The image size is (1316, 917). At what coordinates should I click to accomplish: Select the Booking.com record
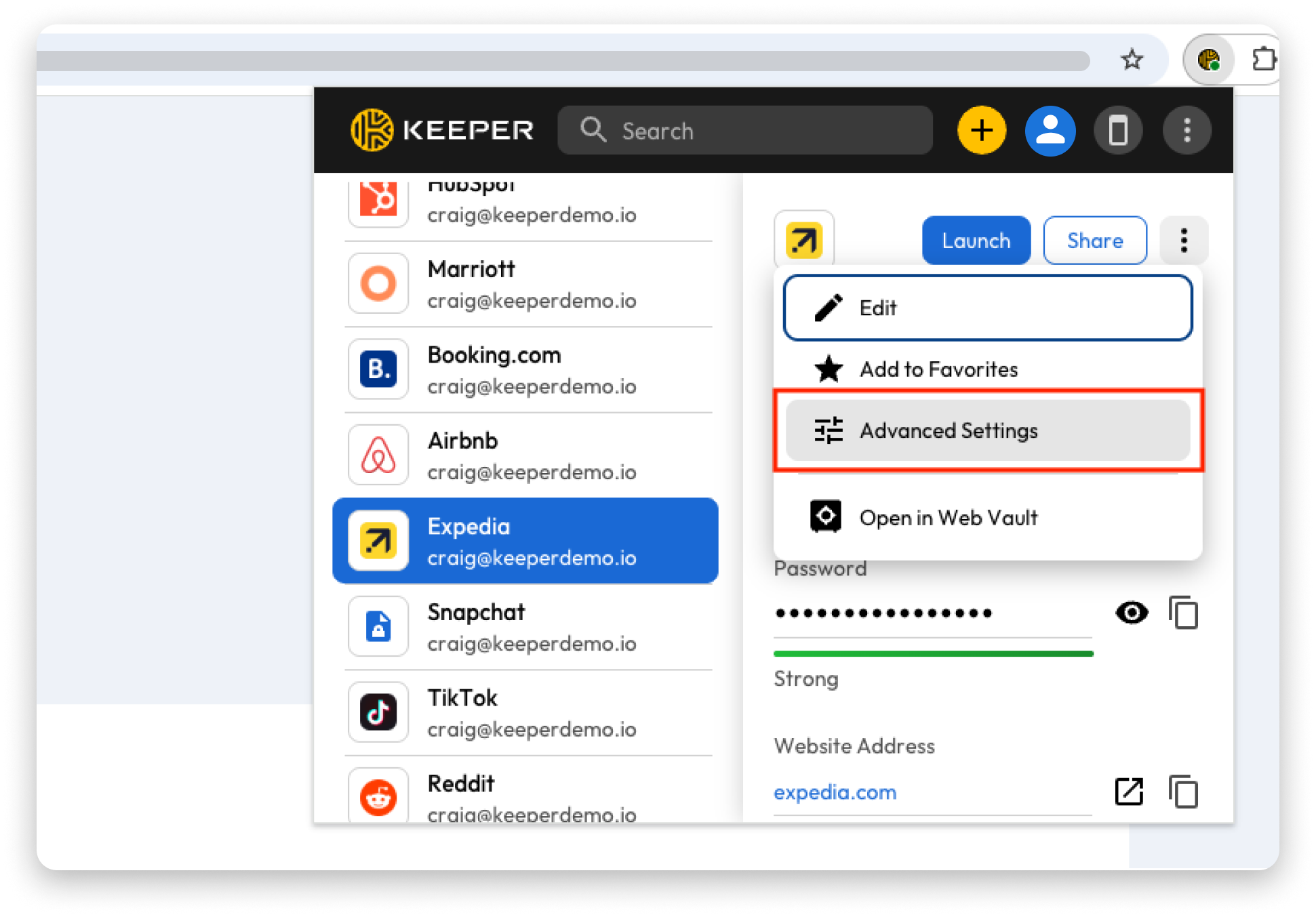527,369
